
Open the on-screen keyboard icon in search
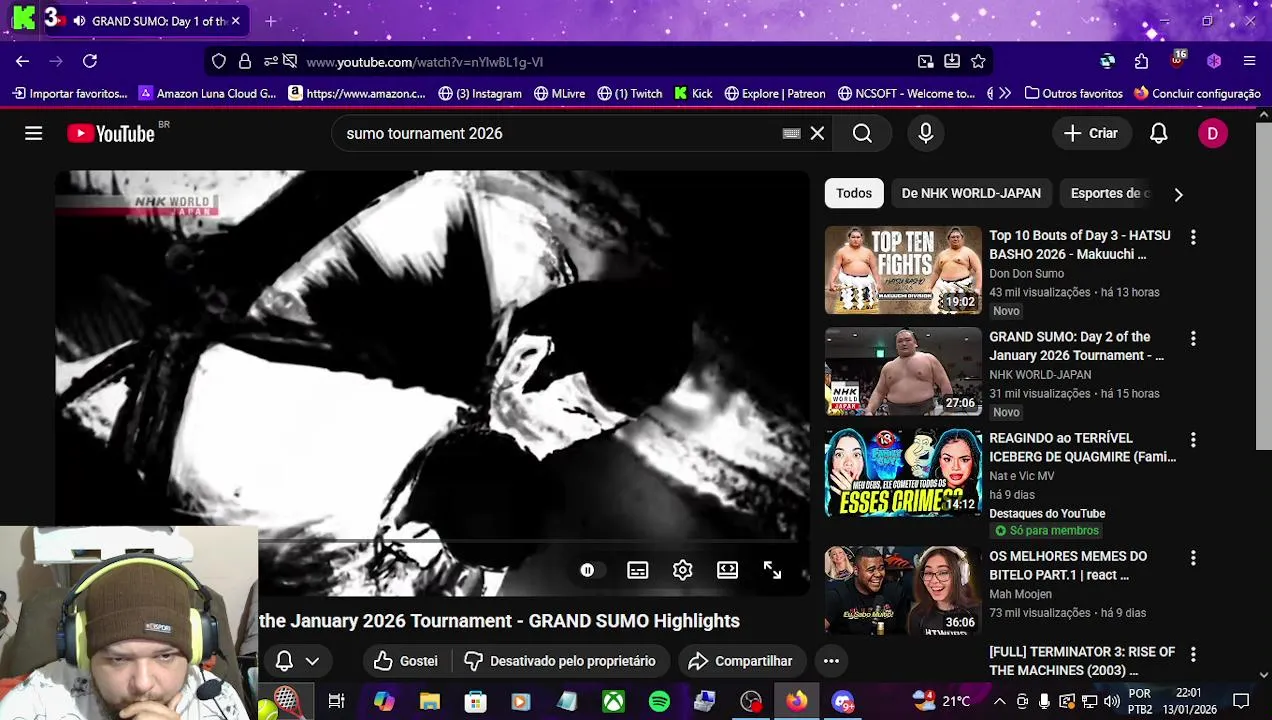coord(791,133)
